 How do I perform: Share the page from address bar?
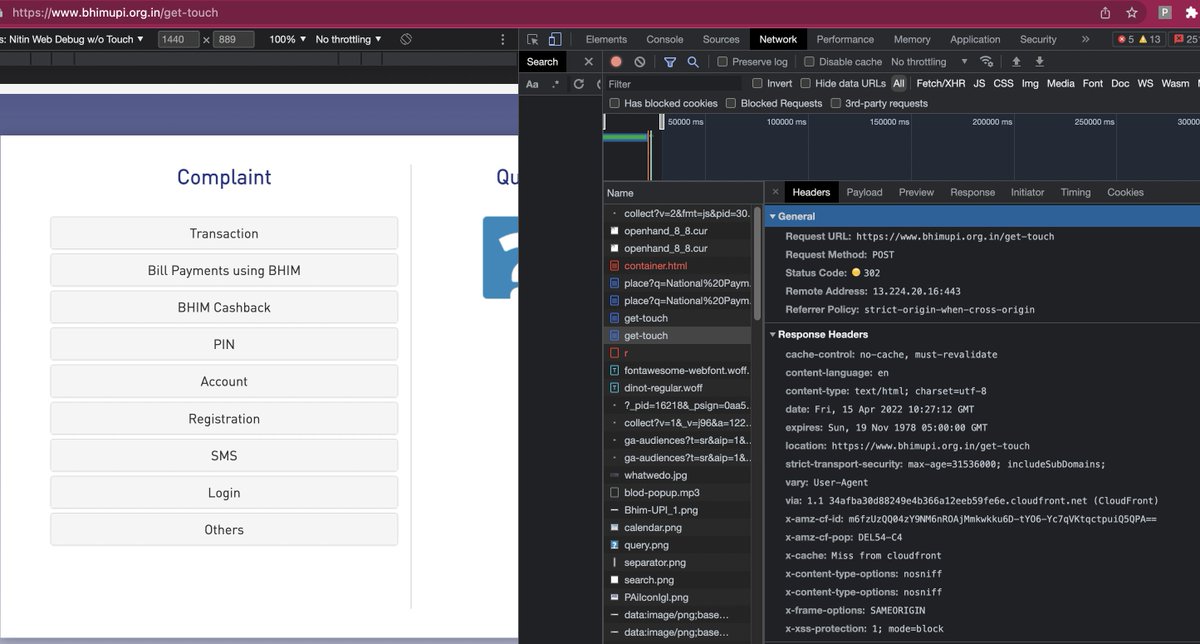pyautogui.click(x=1105, y=13)
